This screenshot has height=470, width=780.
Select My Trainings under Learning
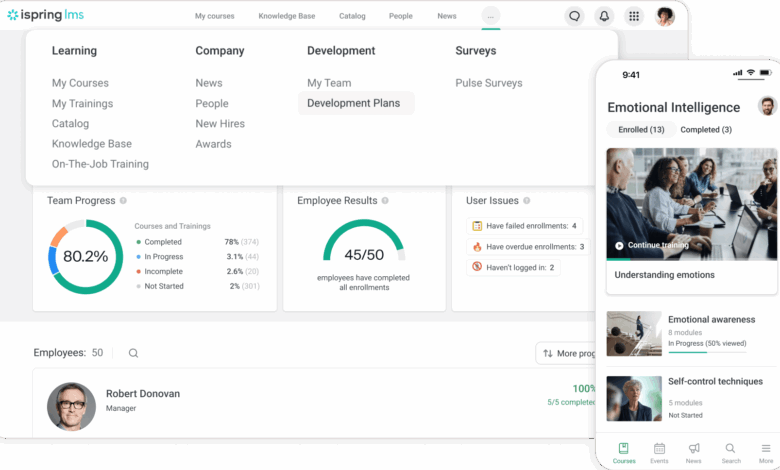click(83, 103)
